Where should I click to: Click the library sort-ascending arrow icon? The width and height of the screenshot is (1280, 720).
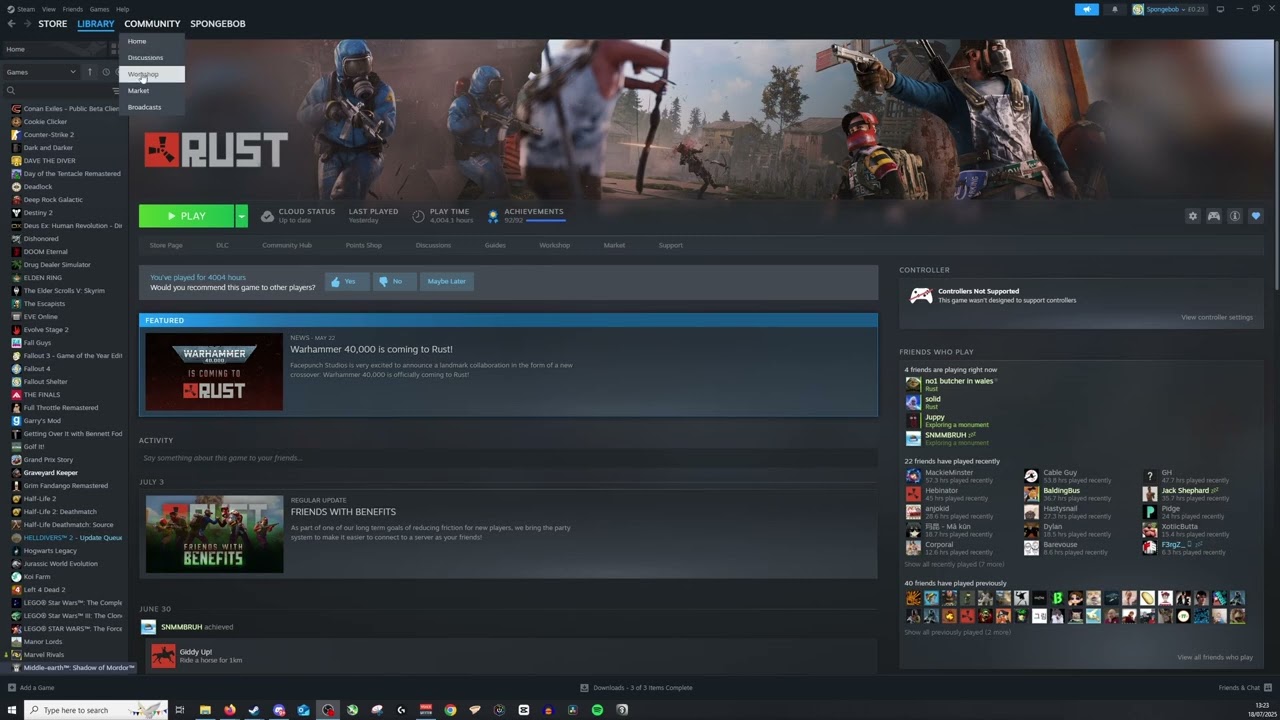[x=89, y=72]
